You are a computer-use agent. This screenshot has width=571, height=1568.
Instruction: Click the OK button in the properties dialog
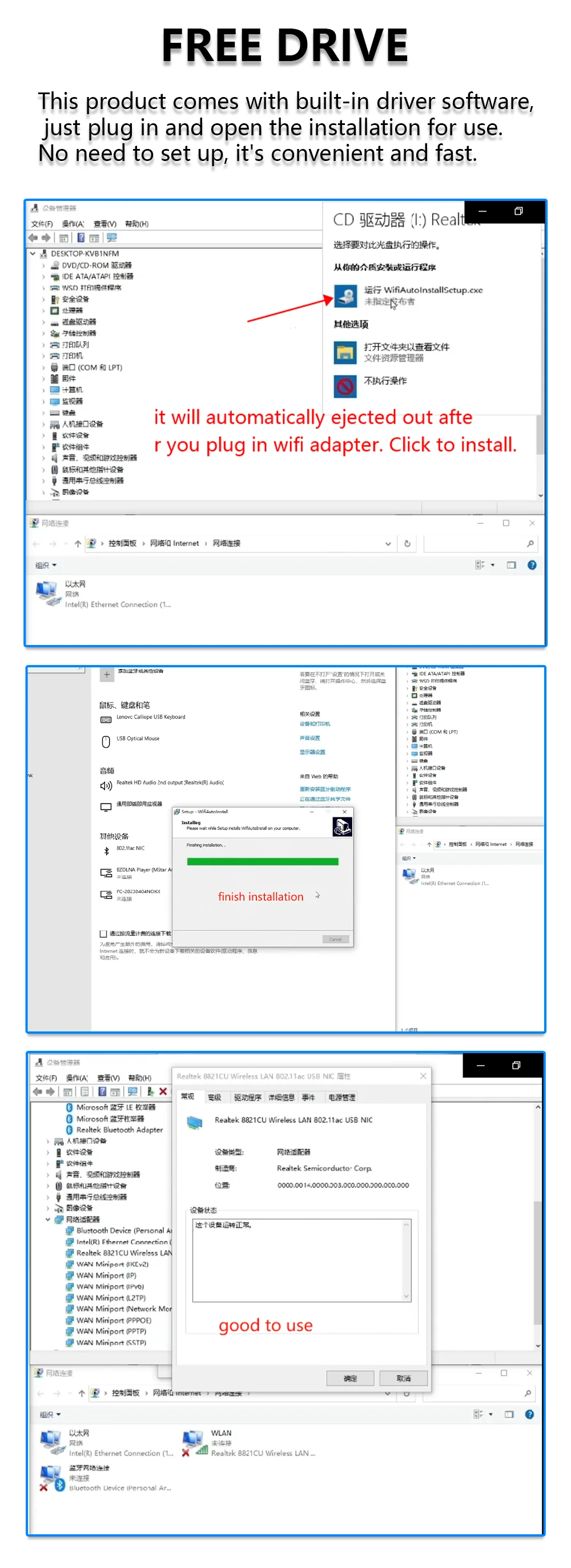coord(350,1378)
